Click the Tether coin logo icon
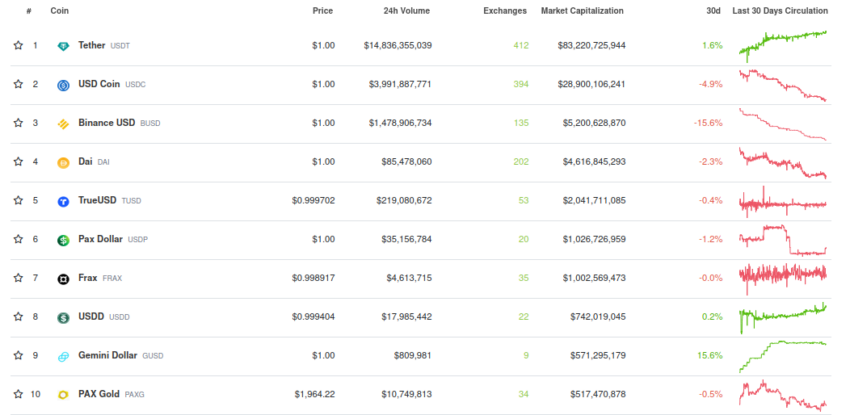The image size is (850, 415). click(63, 46)
